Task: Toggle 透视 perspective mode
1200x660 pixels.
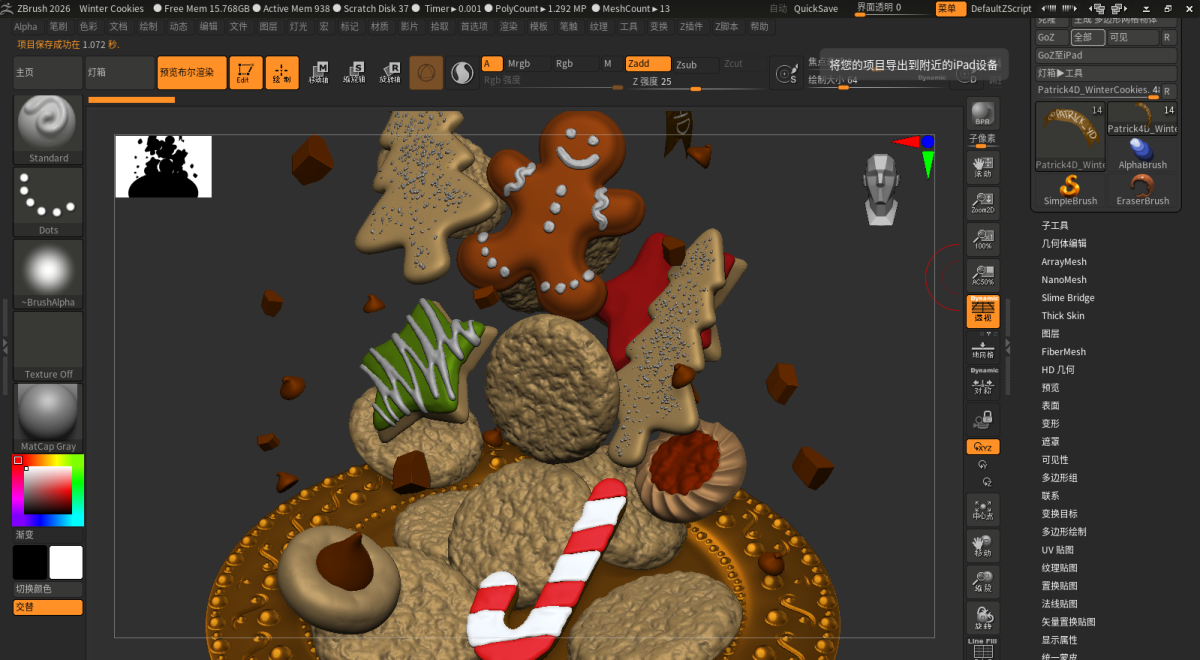Action: (983, 312)
